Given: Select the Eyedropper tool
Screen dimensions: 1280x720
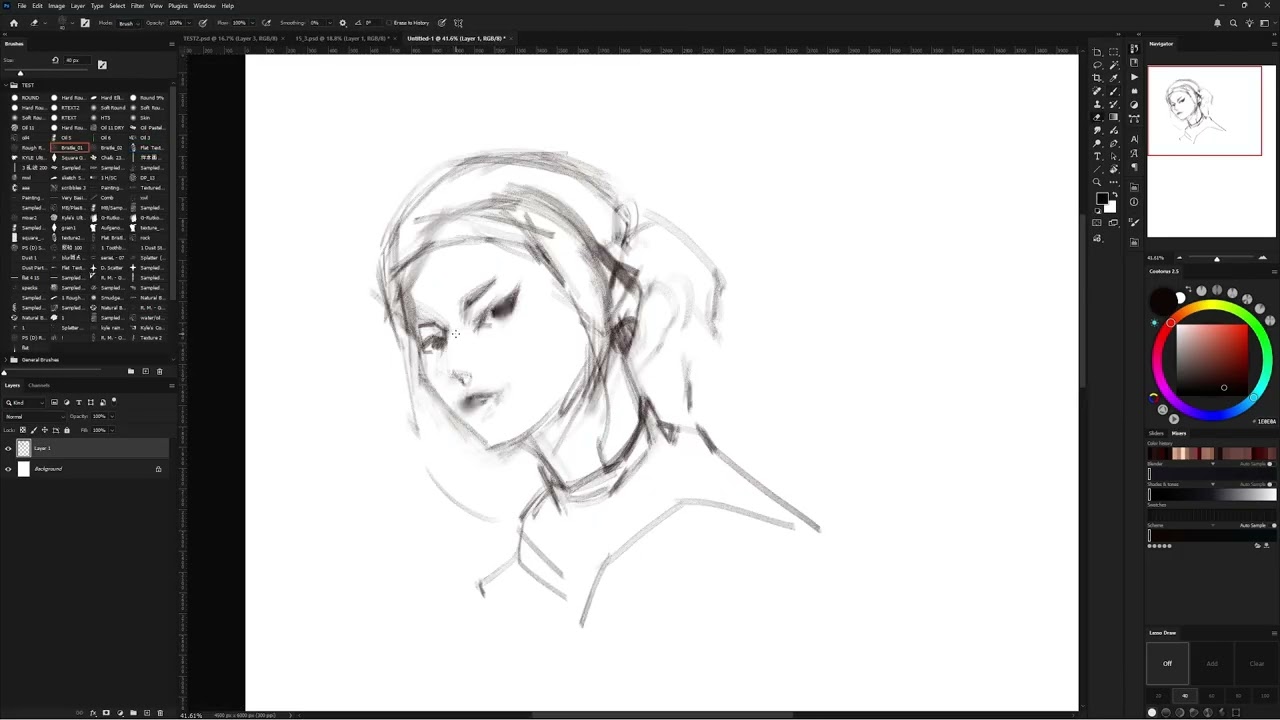Looking at the screenshot, I should (x=1114, y=78).
